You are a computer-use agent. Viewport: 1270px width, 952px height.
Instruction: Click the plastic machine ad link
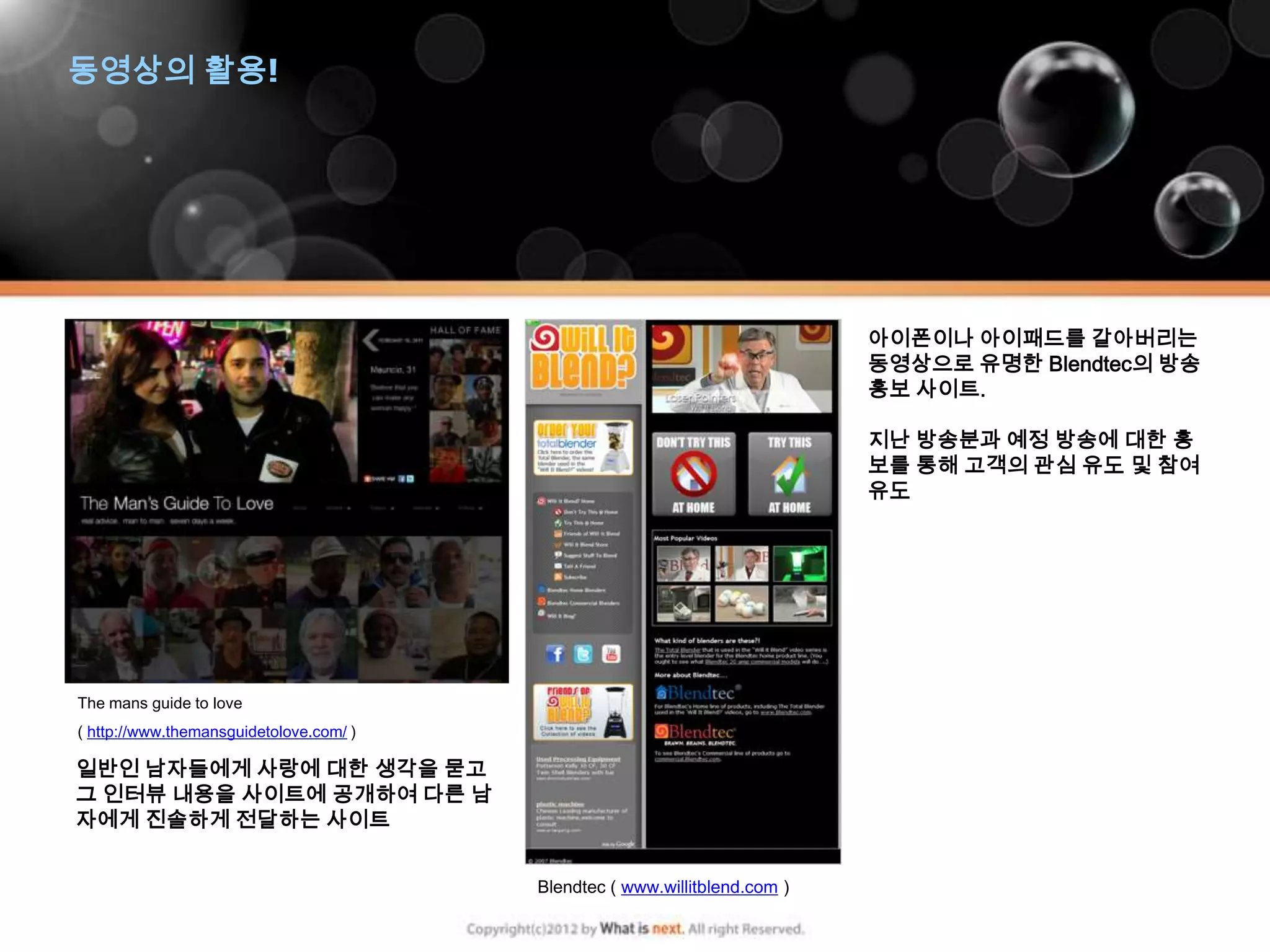[561, 804]
